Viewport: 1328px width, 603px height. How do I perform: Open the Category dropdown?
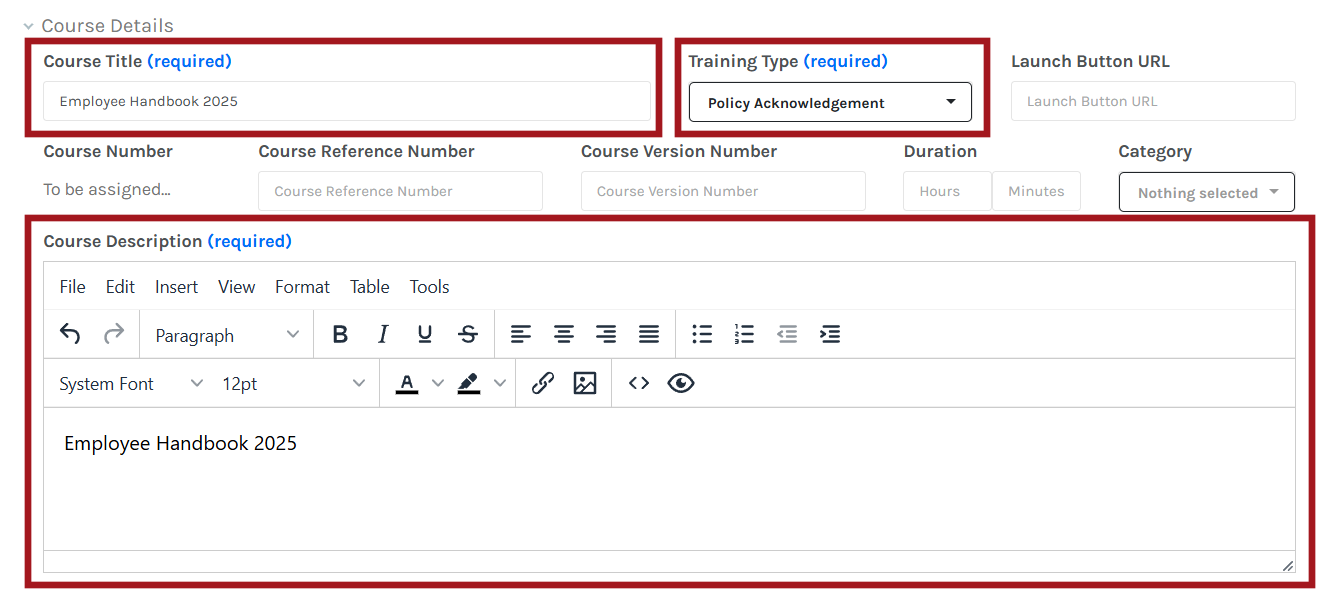coord(1206,192)
